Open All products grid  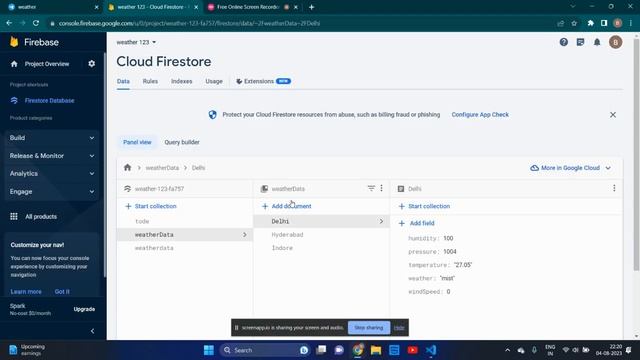pyautogui.click(x=33, y=217)
